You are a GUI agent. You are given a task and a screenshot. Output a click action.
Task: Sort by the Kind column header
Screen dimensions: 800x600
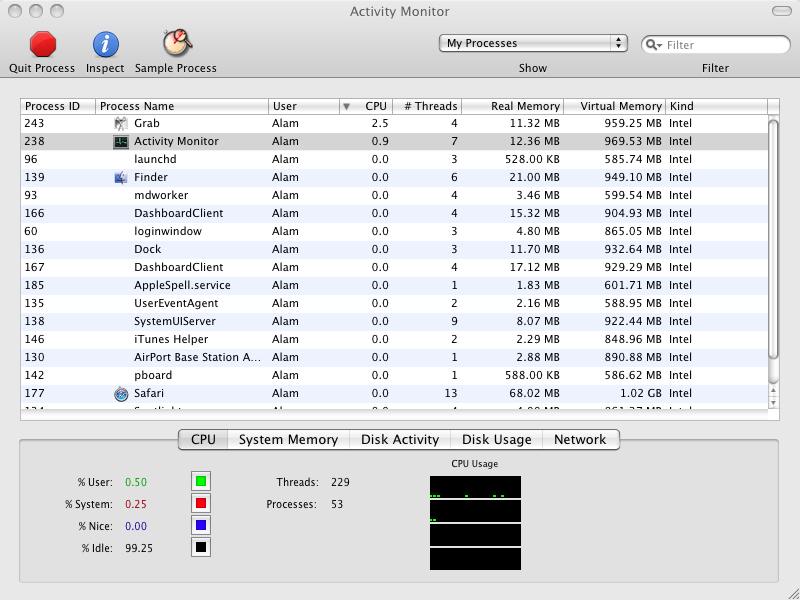(x=716, y=106)
